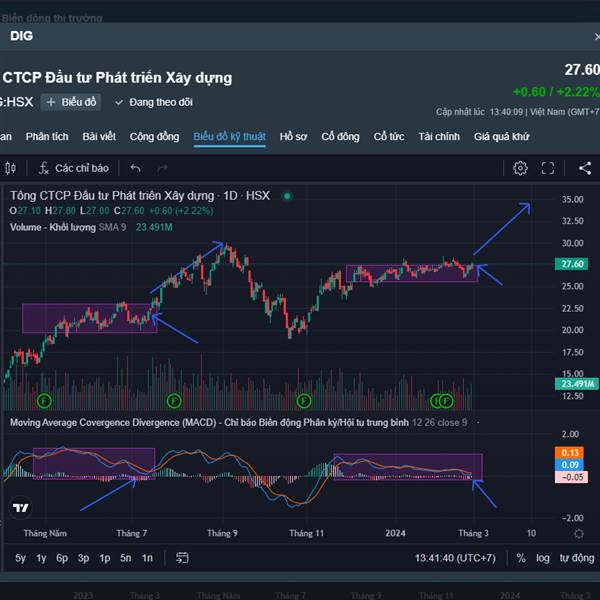
Task: Click the 27.60 current price label on axis
Action: click(571, 264)
